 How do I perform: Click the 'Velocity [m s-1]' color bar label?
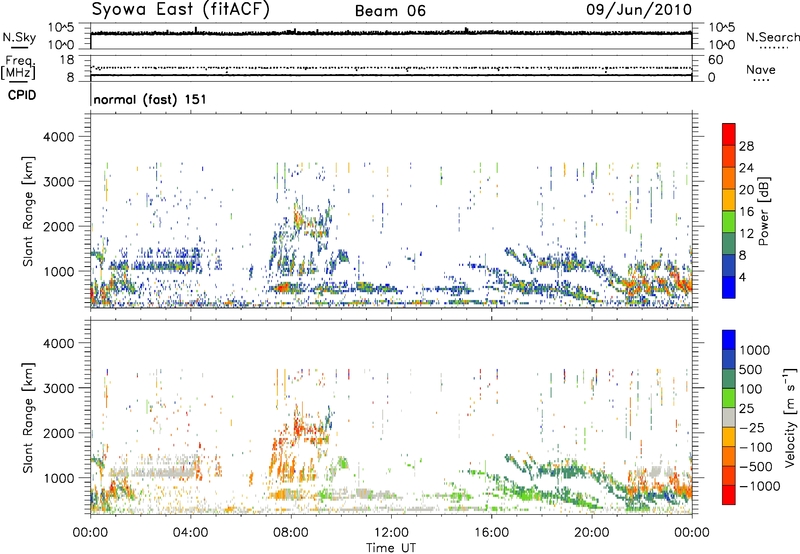(x=790, y=417)
